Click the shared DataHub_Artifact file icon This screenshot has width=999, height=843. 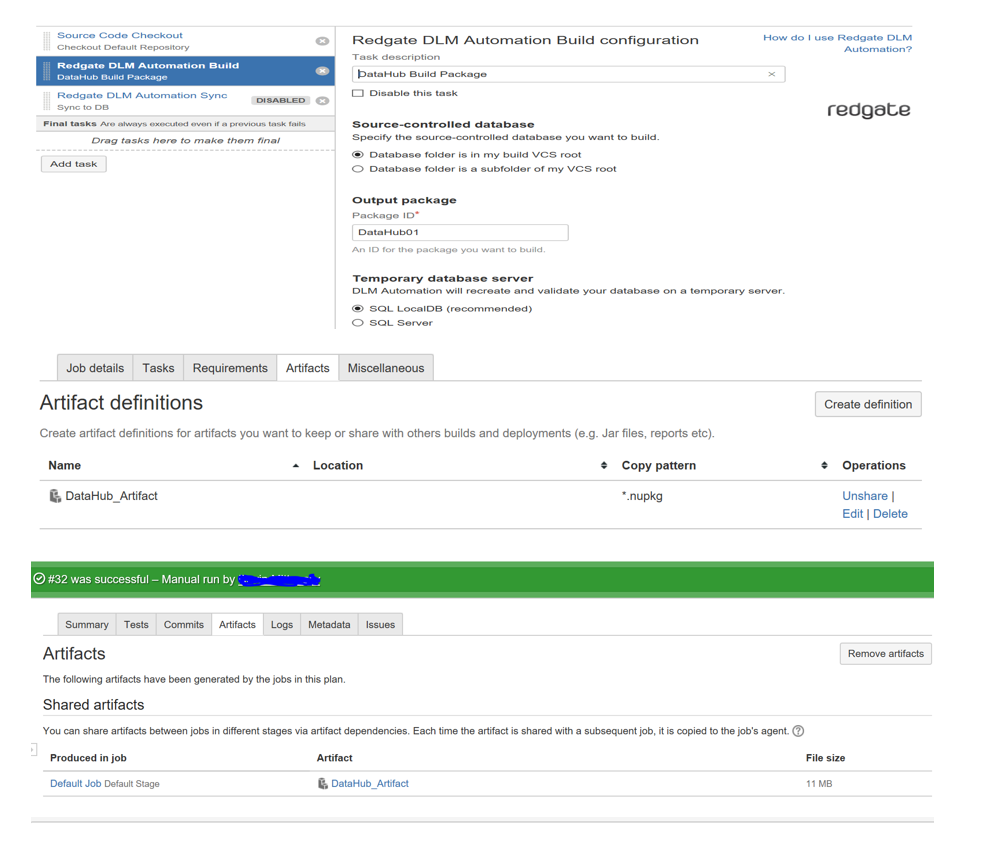tap(323, 784)
